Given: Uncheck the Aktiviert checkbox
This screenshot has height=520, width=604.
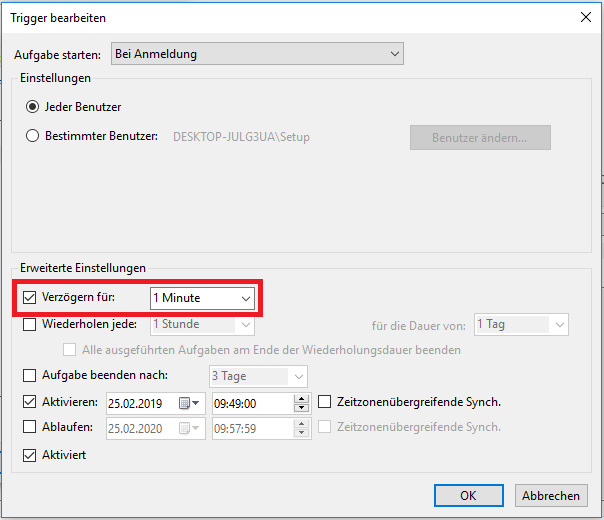Looking at the screenshot, I should pos(29,455).
